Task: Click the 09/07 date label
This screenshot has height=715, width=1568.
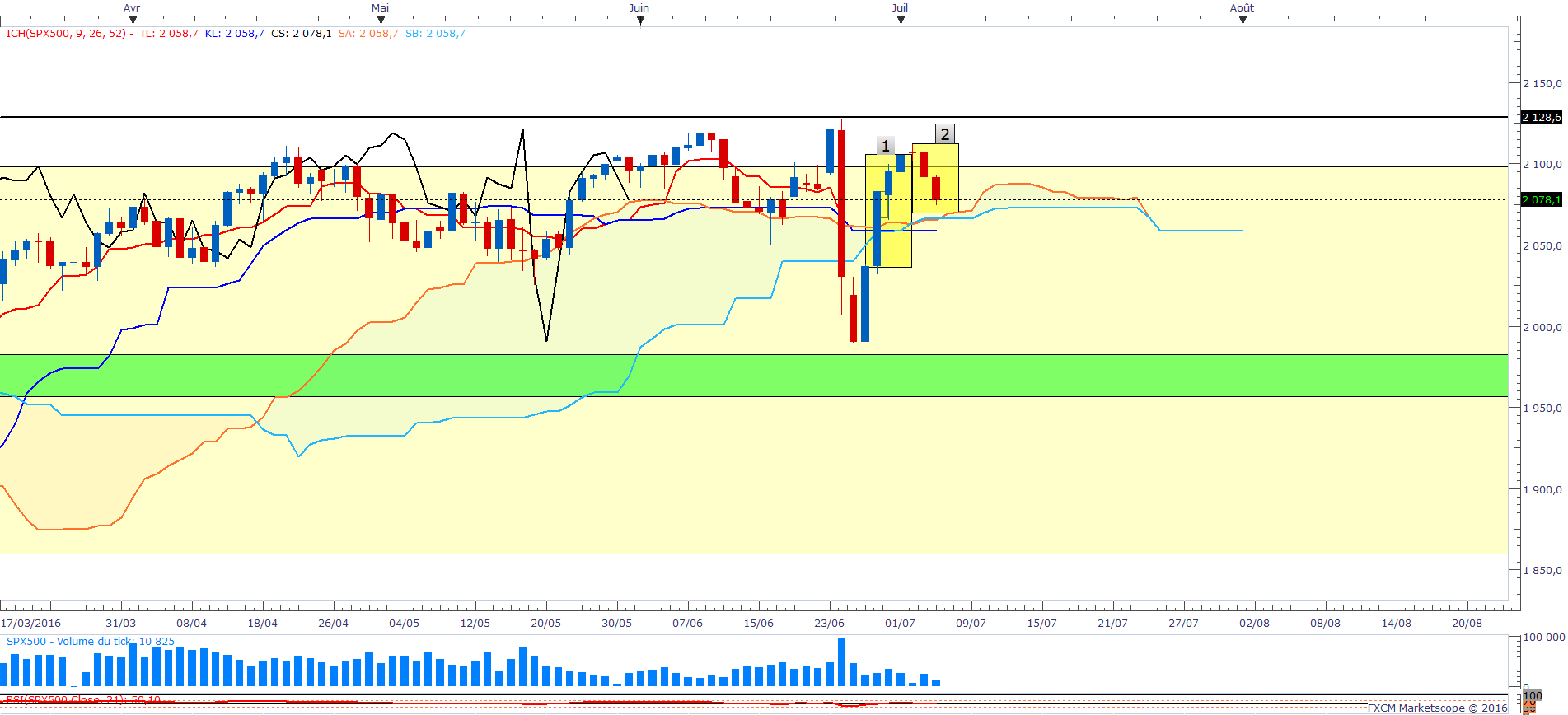Action: [971, 624]
